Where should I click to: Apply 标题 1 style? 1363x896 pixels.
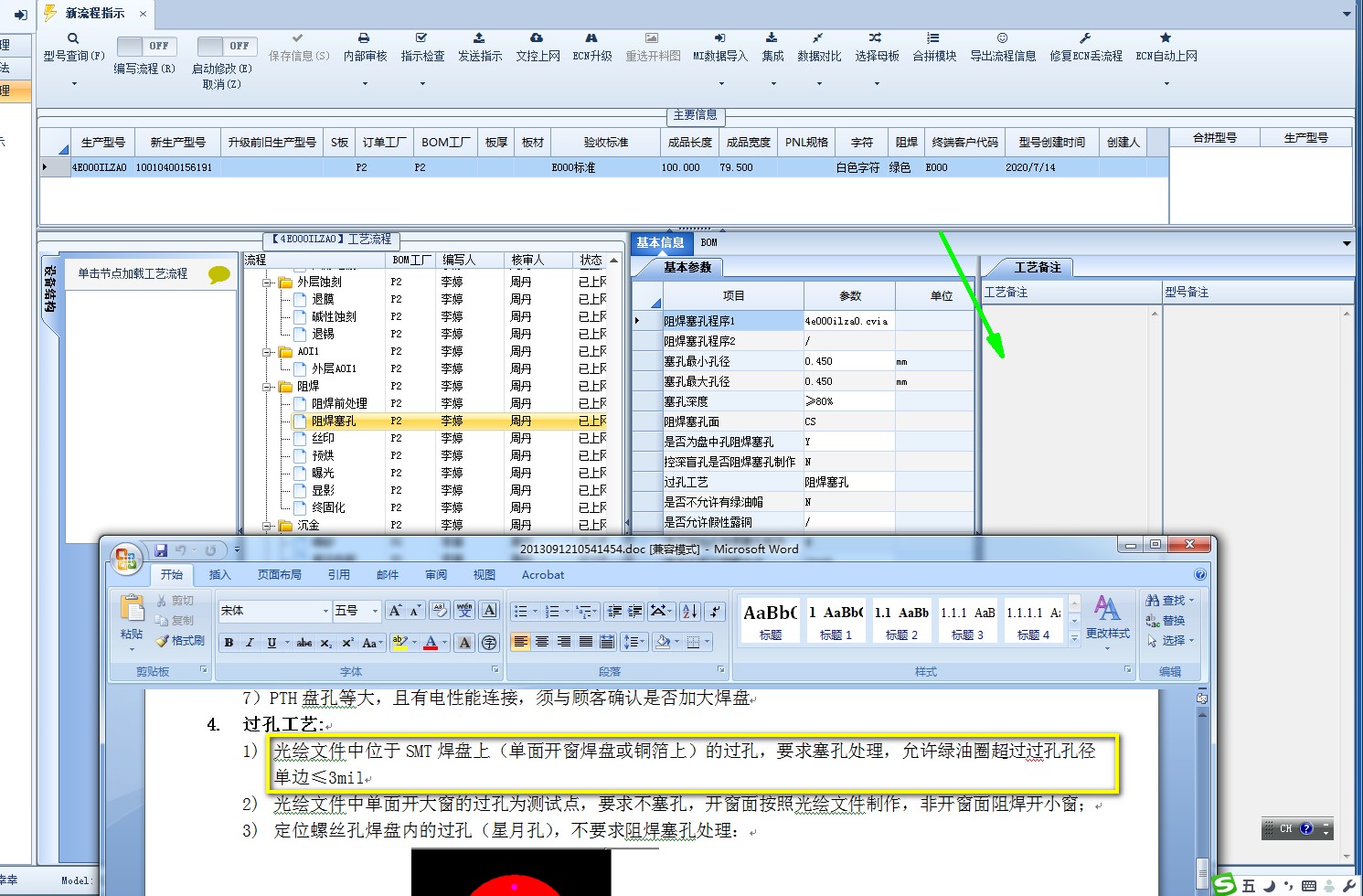[836, 620]
